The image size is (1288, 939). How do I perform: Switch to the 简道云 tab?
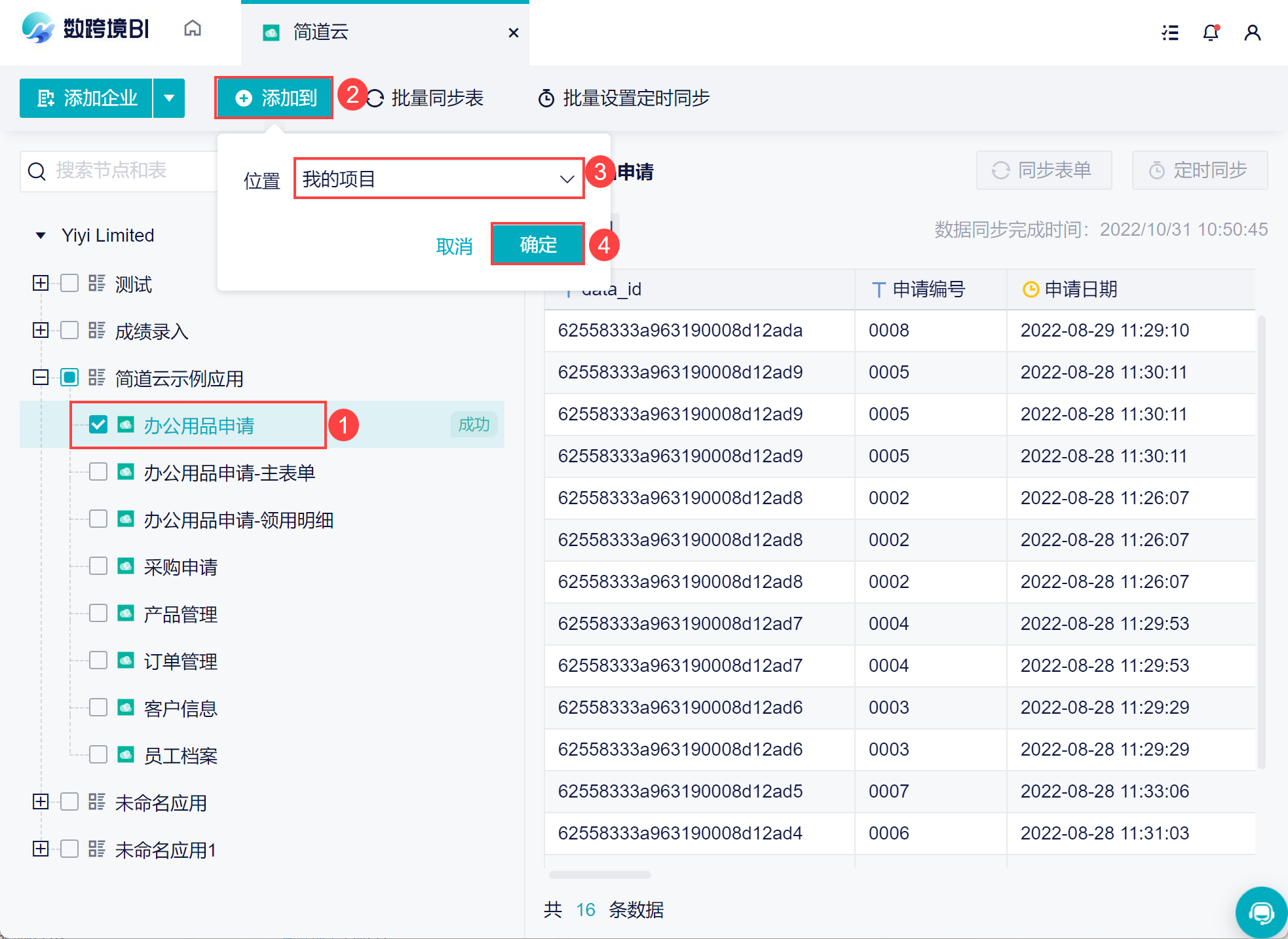321,32
